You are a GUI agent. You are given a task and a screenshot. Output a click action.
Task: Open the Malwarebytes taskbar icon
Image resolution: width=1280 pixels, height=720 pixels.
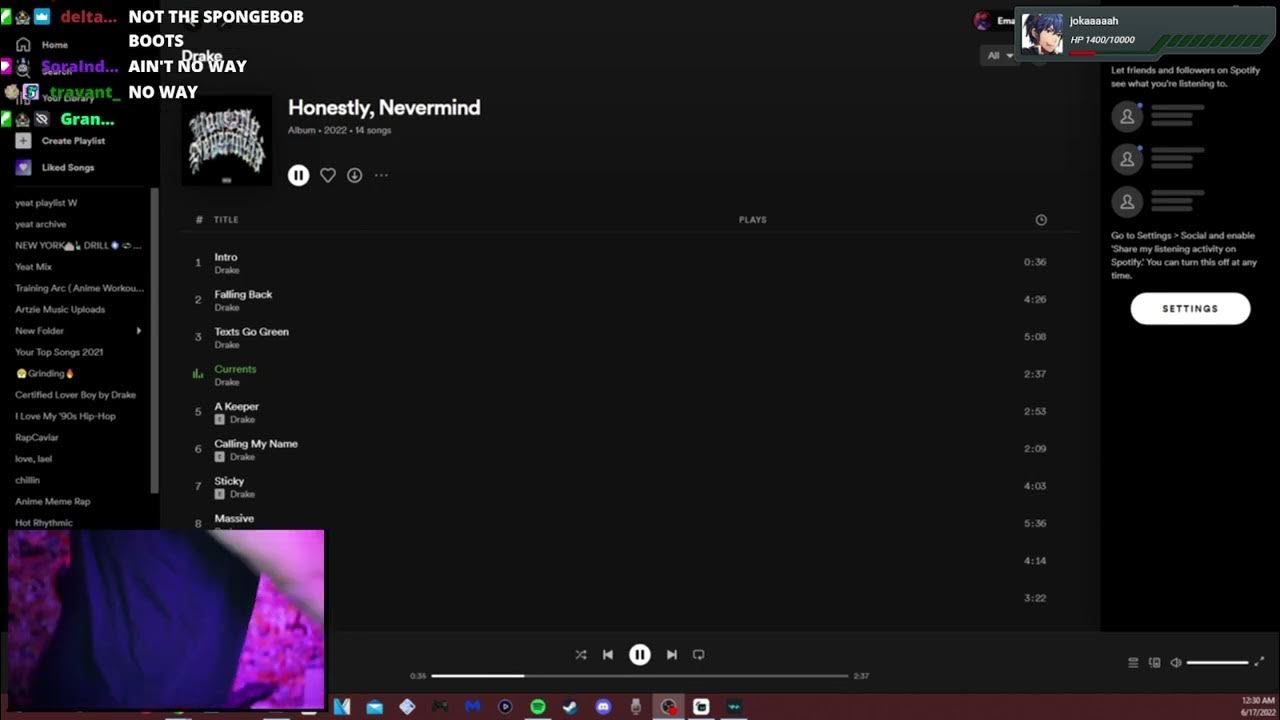[x=473, y=707]
